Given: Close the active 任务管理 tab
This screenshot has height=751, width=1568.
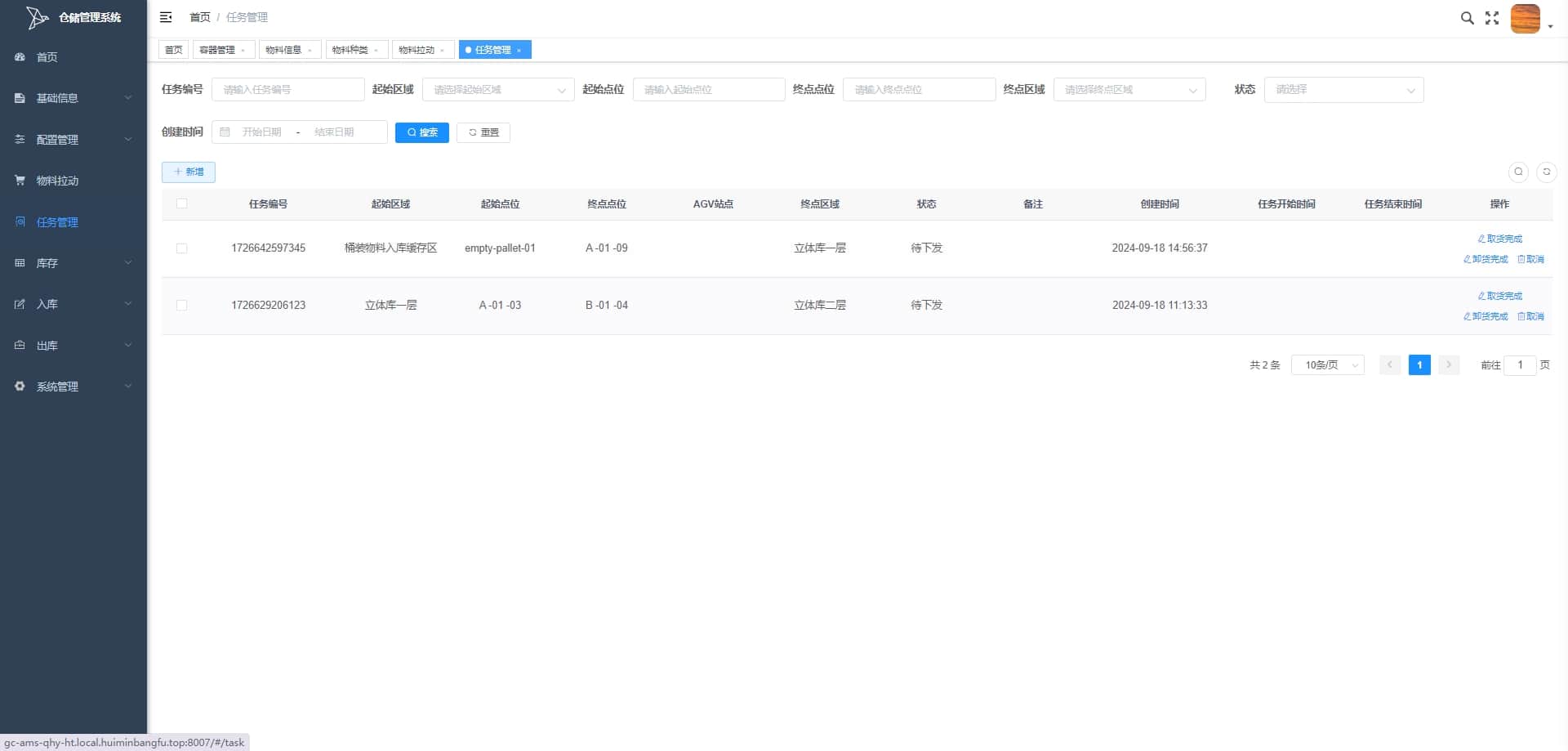Looking at the screenshot, I should pos(519,51).
